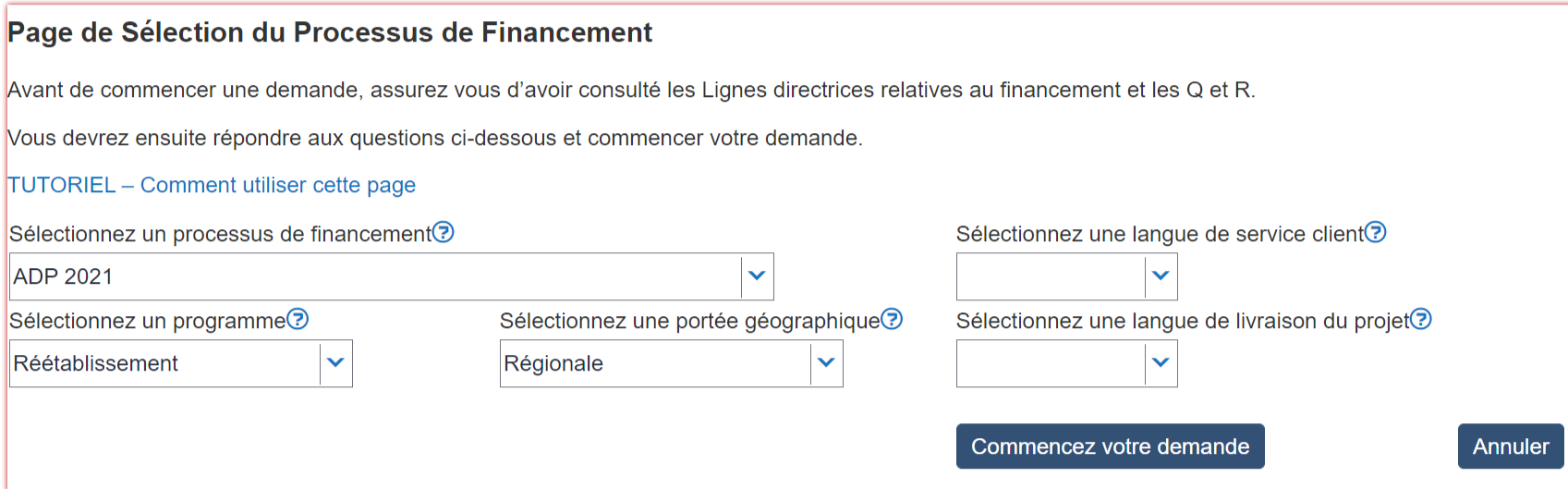The width and height of the screenshot is (1568, 489).
Task: Expand the chevron of the 'Régionale' dropdown
Action: tap(826, 362)
